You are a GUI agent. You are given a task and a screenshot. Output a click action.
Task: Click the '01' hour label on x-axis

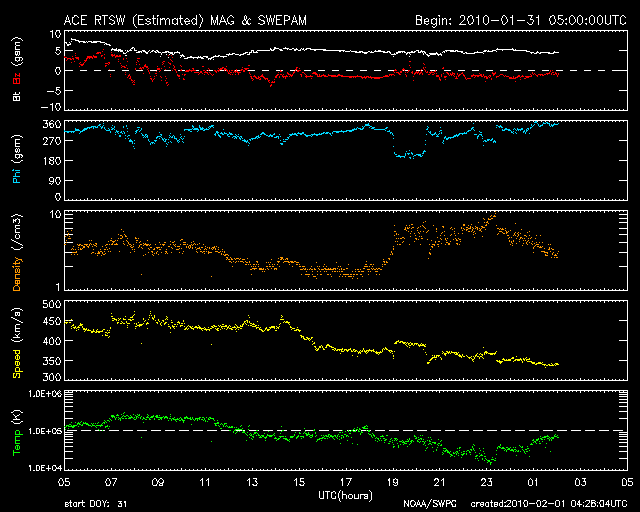tap(533, 482)
